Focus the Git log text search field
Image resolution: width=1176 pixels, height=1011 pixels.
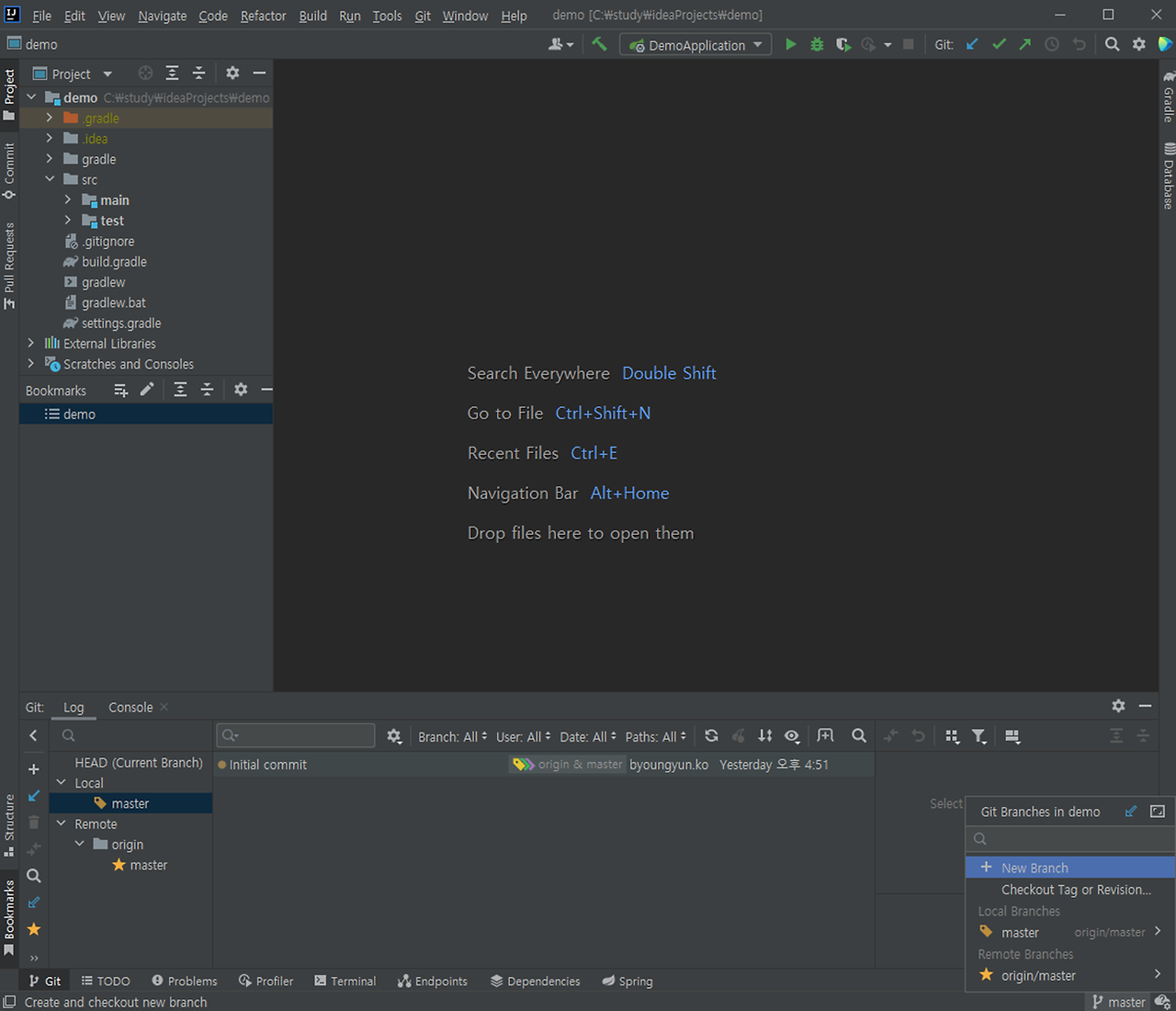pos(296,735)
